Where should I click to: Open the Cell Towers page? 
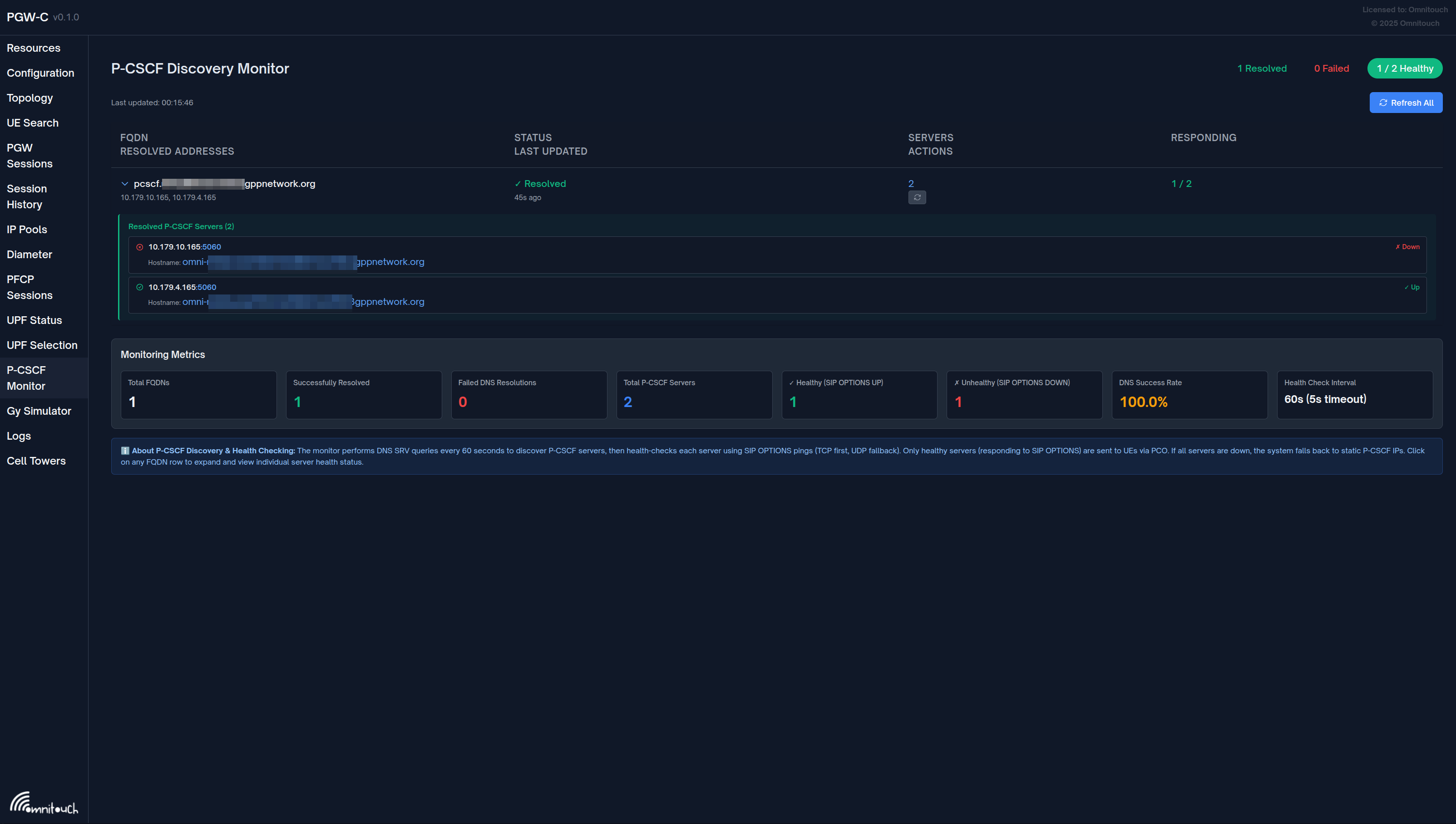pyautogui.click(x=36, y=461)
